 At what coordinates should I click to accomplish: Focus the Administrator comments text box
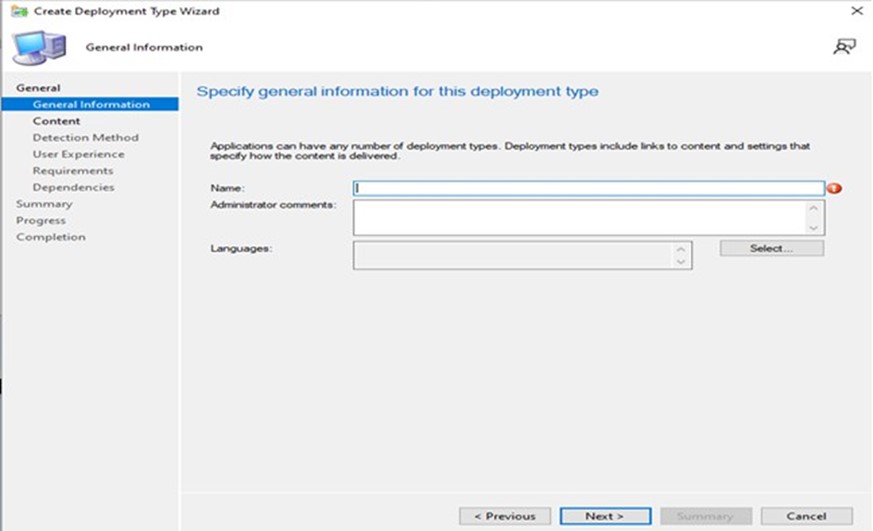tap(580, 217)
